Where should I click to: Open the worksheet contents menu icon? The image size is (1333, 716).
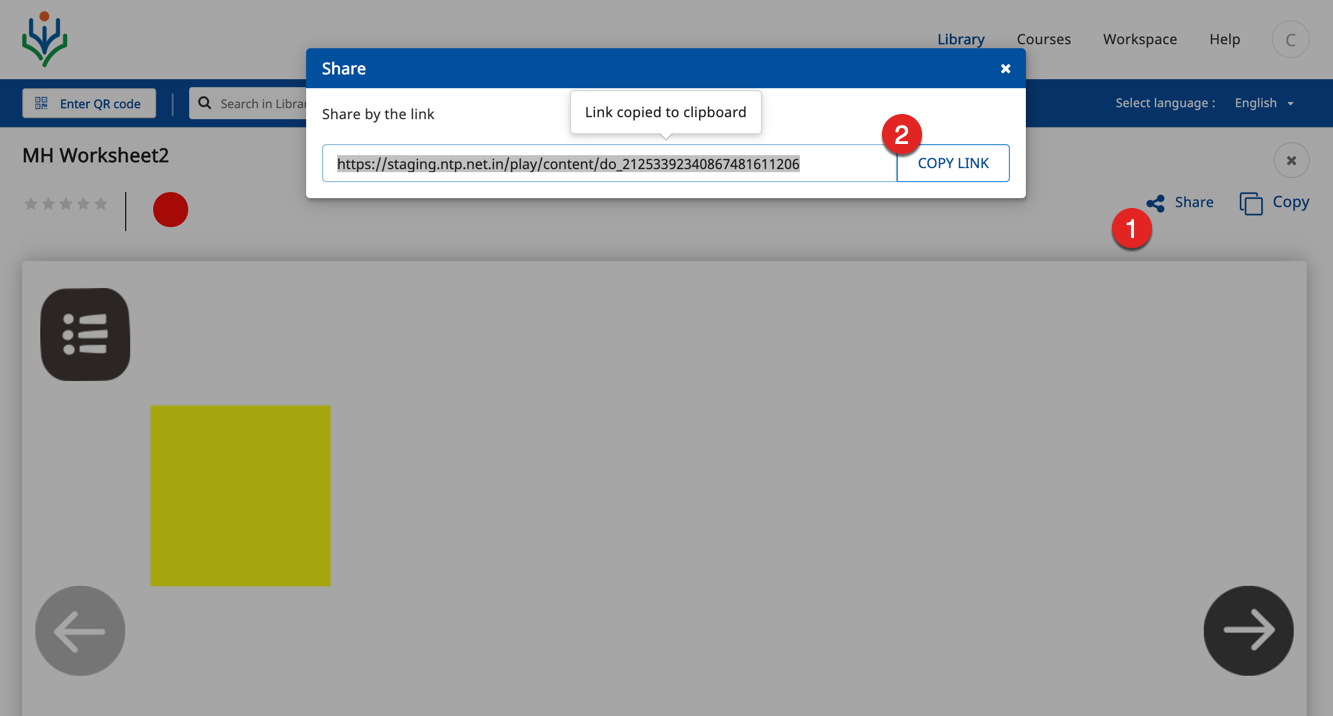click(85, 334)
